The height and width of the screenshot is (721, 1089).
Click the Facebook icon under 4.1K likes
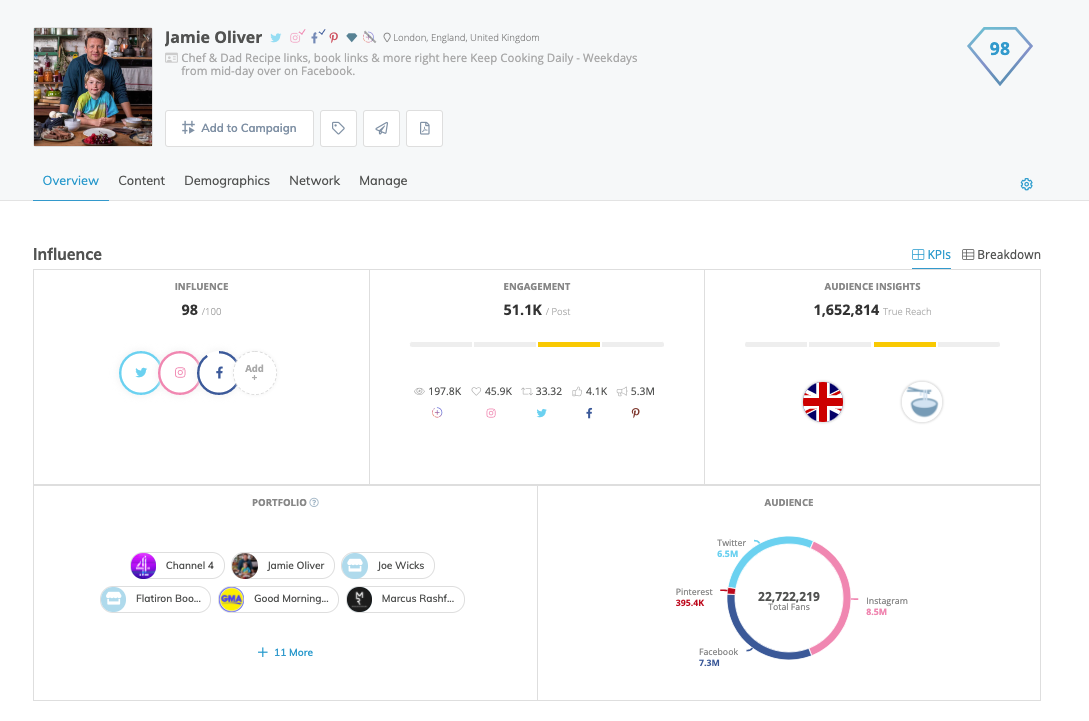(x=589, y=413)
